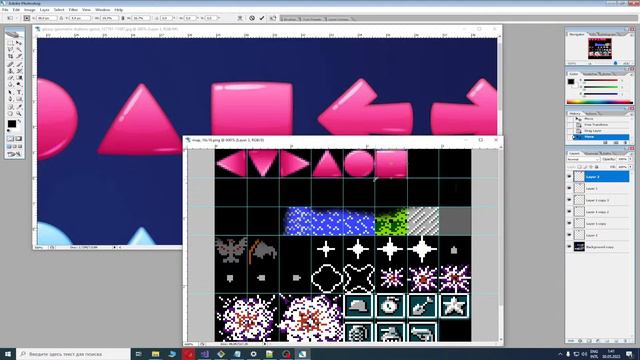Show hidden system tray icons
The image size is (640, 360).
560,354
